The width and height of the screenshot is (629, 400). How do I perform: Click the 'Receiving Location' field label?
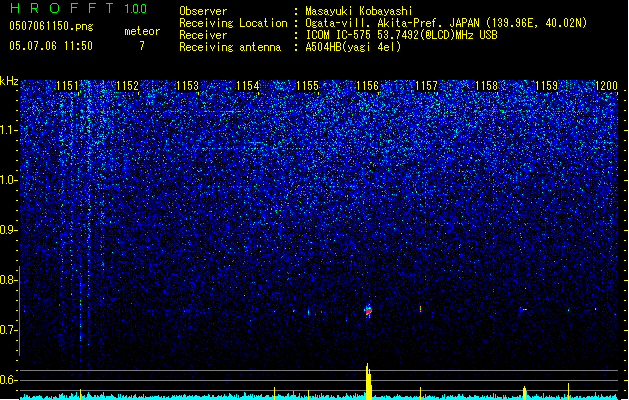pos(233,23)
